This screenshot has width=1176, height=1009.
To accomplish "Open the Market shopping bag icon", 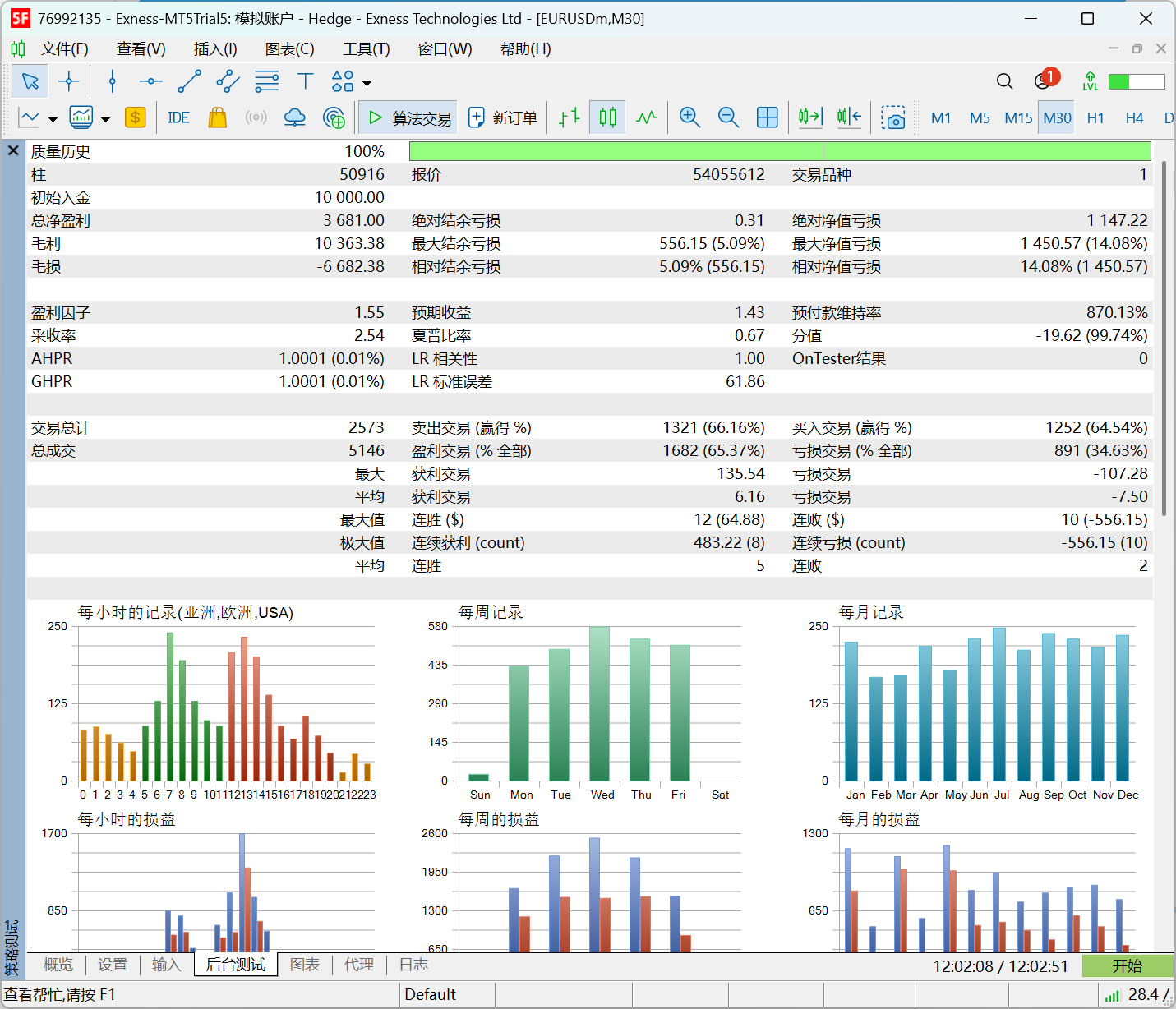I will pos(217,117).
